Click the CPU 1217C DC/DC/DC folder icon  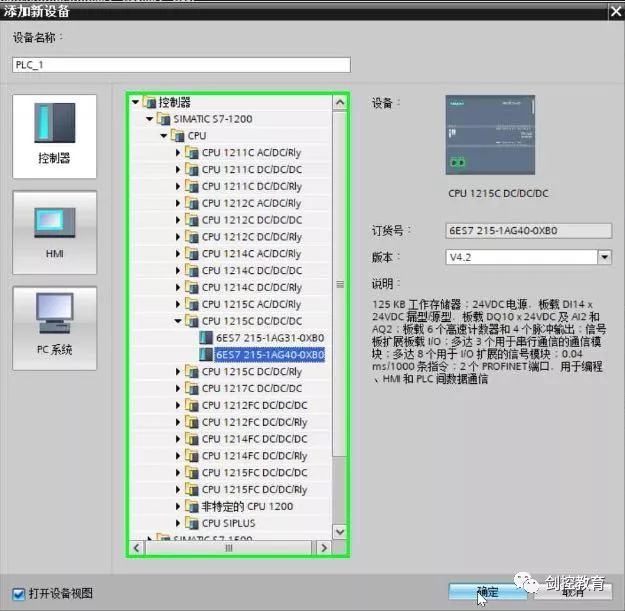pos(192,388)
